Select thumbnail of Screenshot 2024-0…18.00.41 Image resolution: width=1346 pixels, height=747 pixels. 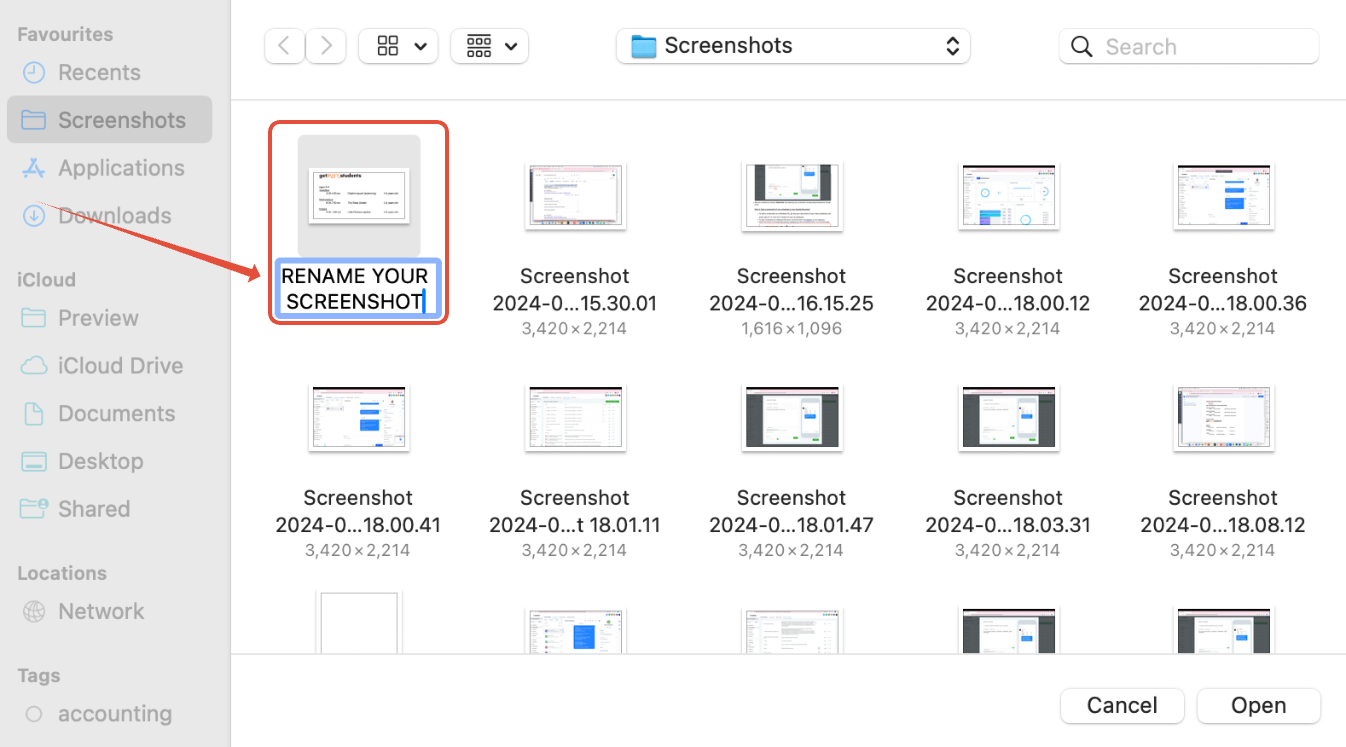click(x=359, y=417)
